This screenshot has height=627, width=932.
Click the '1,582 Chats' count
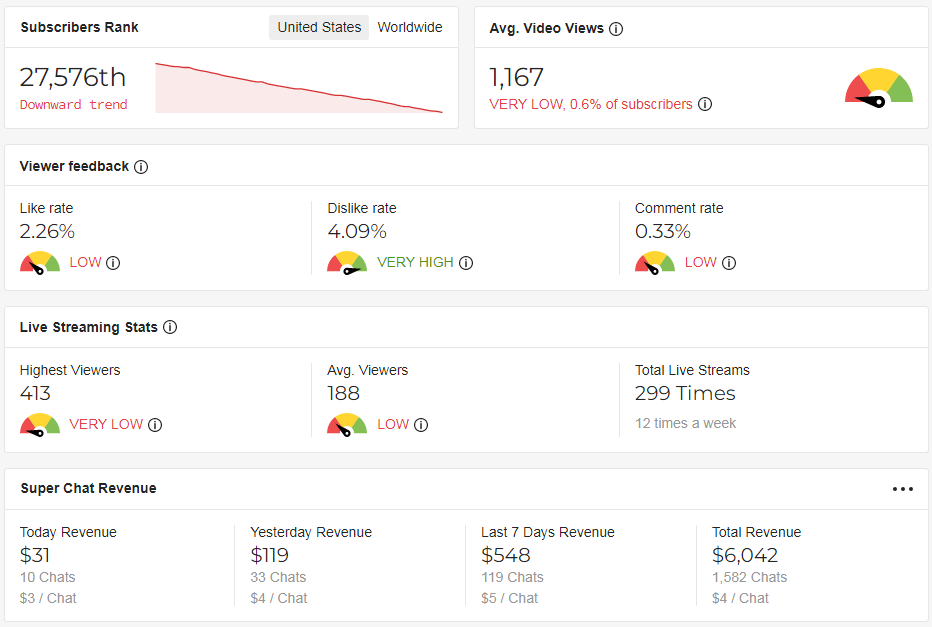(750, 577)
